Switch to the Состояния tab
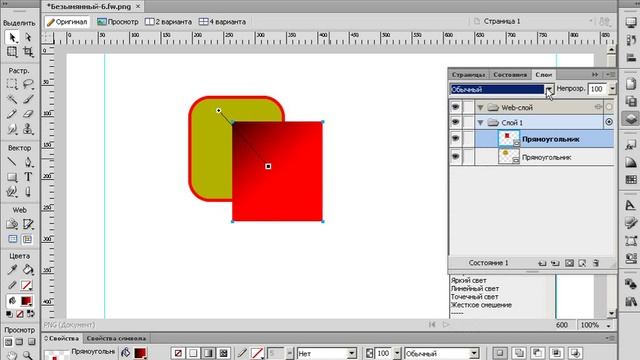The height and width of the screenshot is (360, 640). coord(510,75)
